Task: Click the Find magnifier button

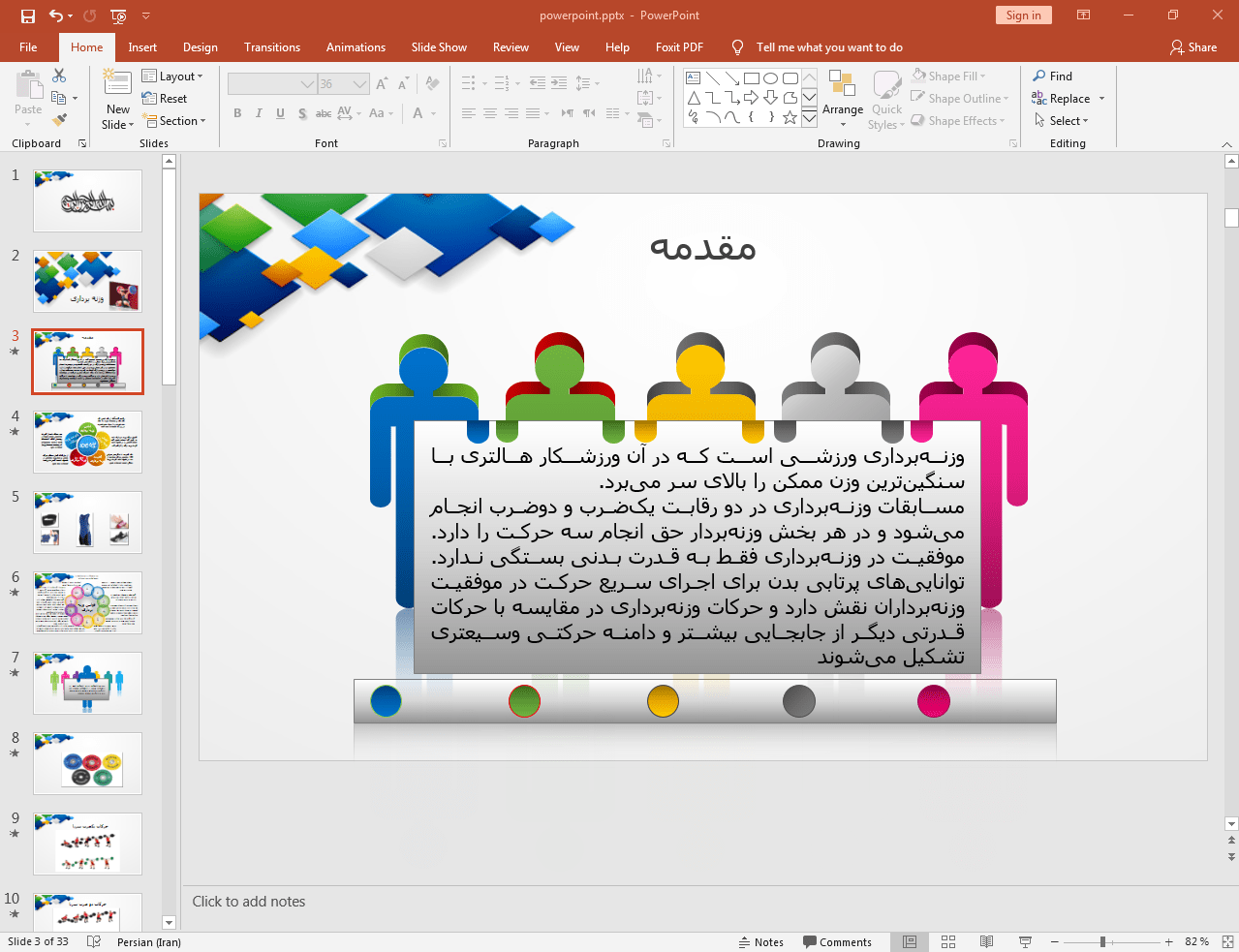Action: (1053, 77)
